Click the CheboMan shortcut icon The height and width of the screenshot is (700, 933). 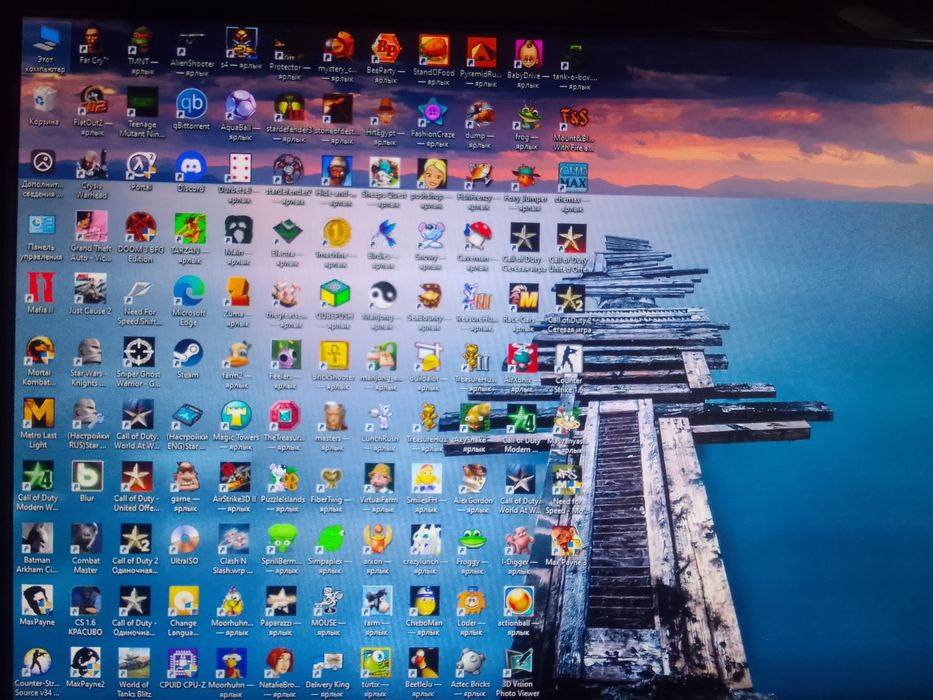(x=424, y=601)
